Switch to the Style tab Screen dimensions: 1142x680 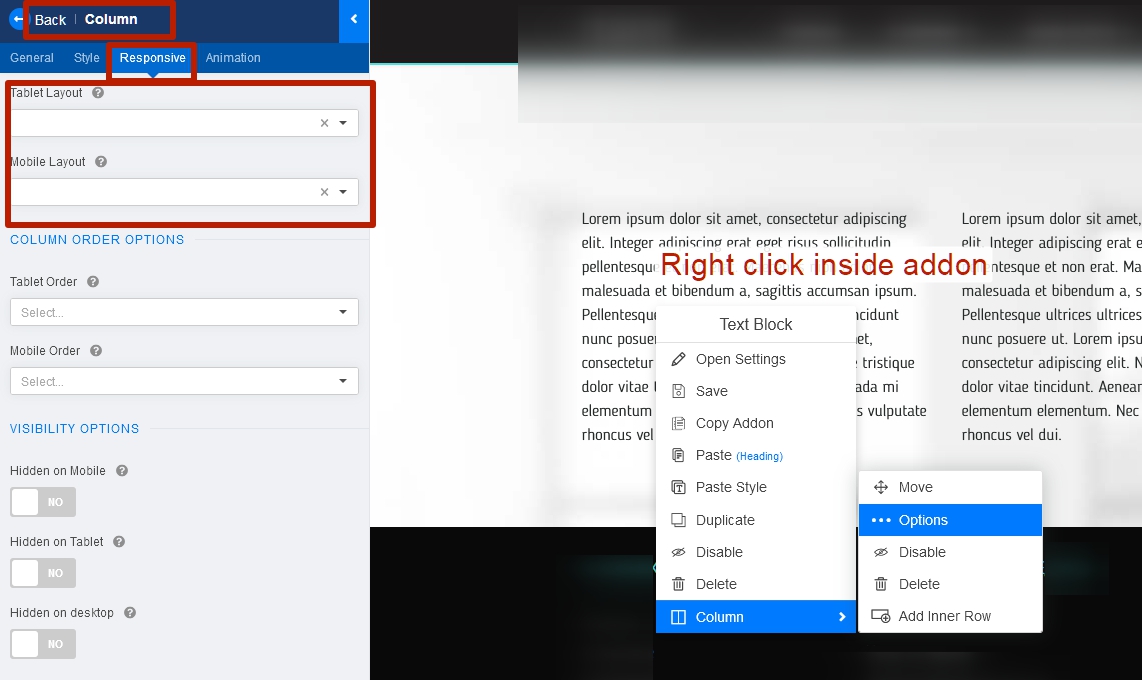(x=87, y=58)
